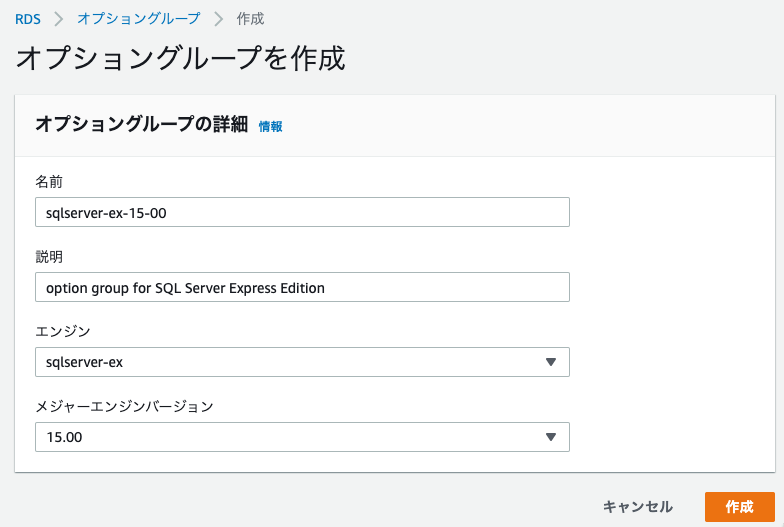Click the 名前 input field with sqlserver-ex-15-00
The height and width of the screenshot is (527, 784).
tap(302, 212)
